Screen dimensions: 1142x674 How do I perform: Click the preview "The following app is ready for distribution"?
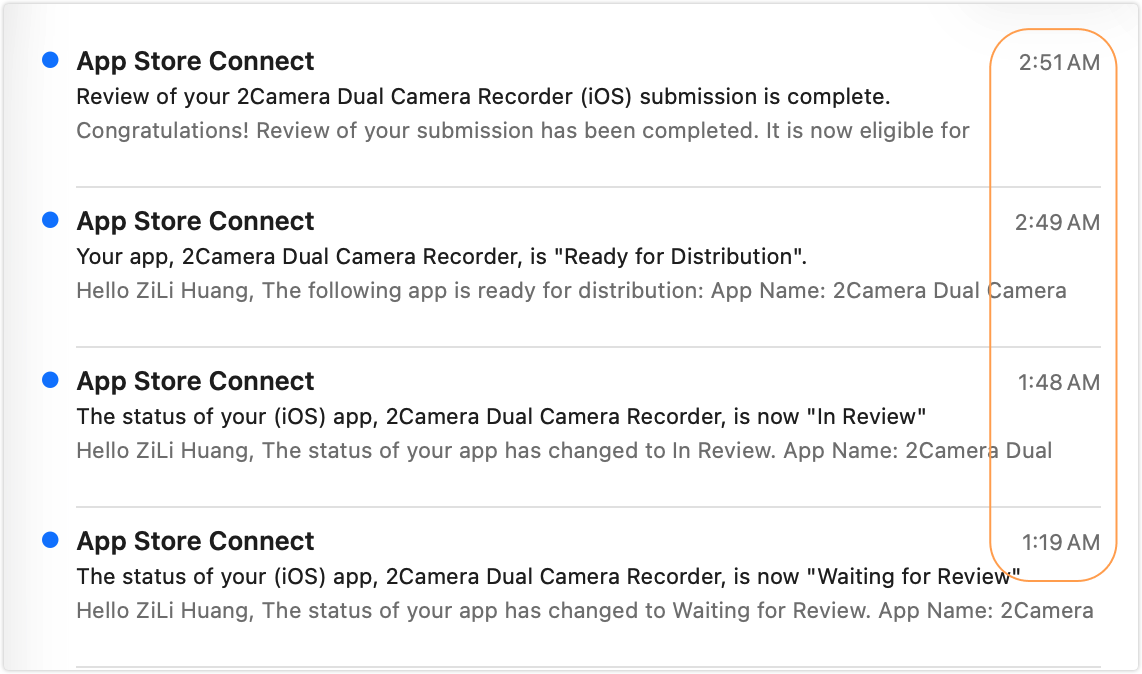click(571, 291)
